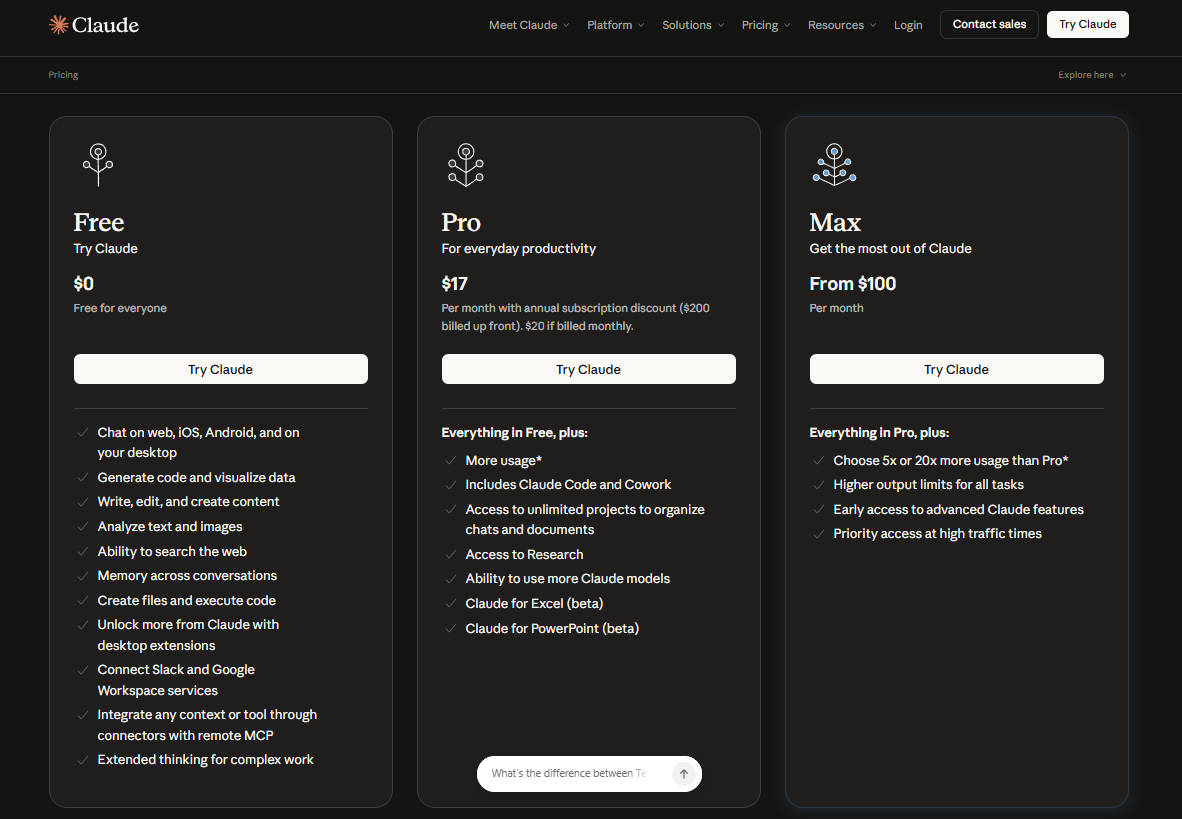Open the Resources dropdown menu

click(x=842, y=25)
